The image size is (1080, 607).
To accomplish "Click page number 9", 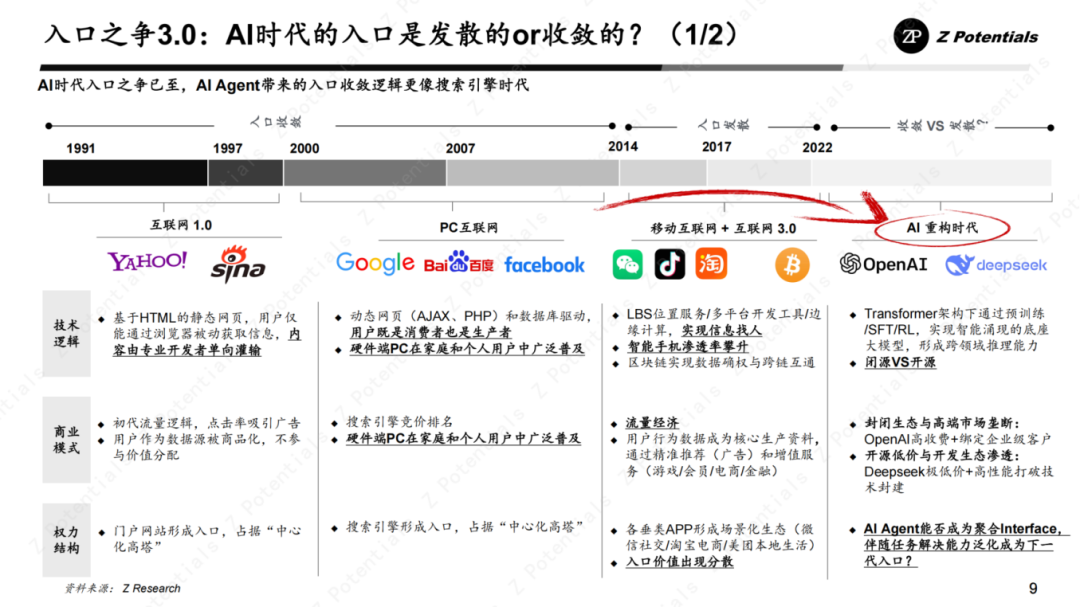I will click(x=1032, y=588).
